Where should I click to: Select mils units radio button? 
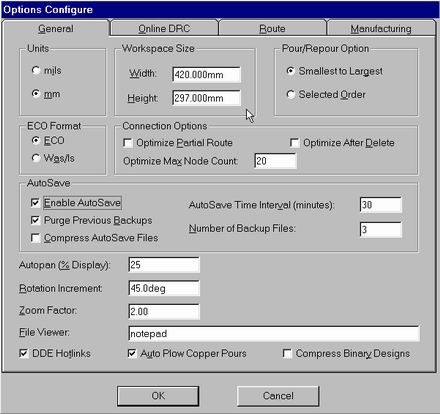[x=36, y=70]
